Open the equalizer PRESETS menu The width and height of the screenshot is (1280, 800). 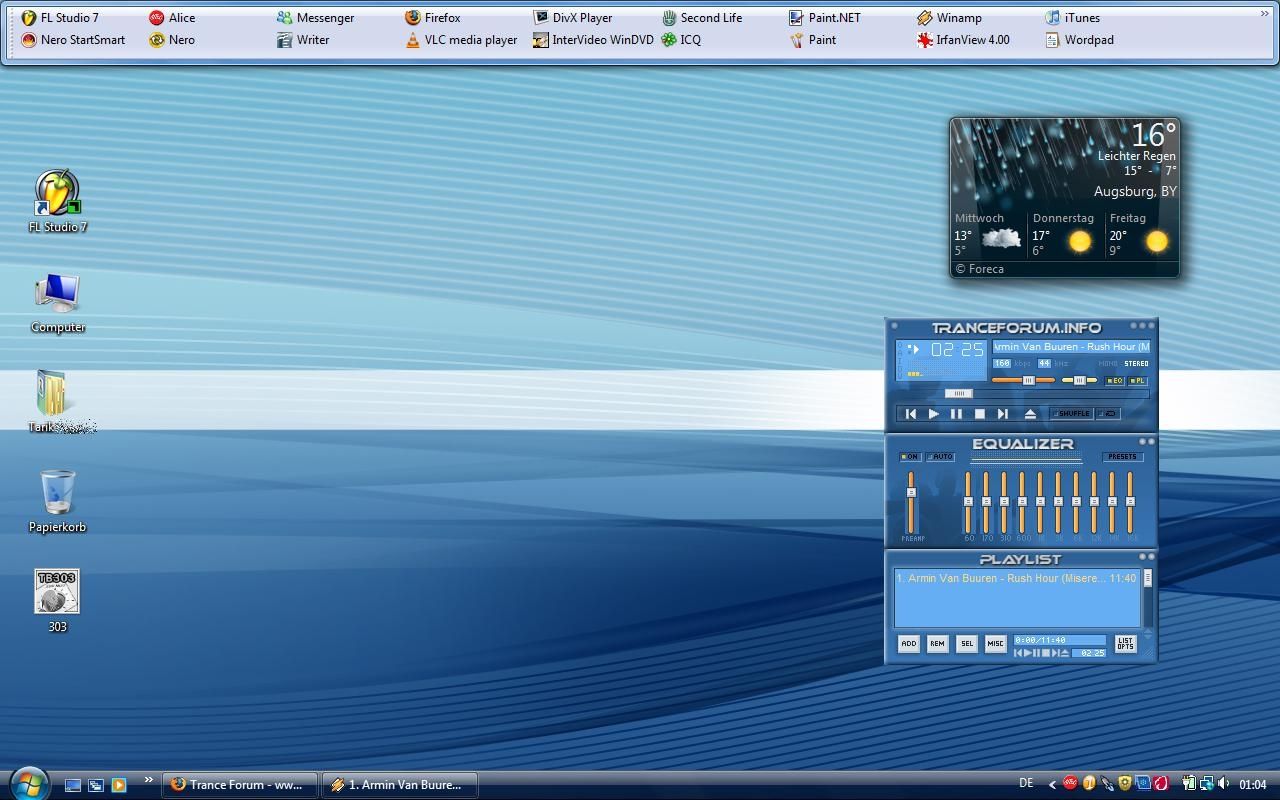coord(1122,457)
